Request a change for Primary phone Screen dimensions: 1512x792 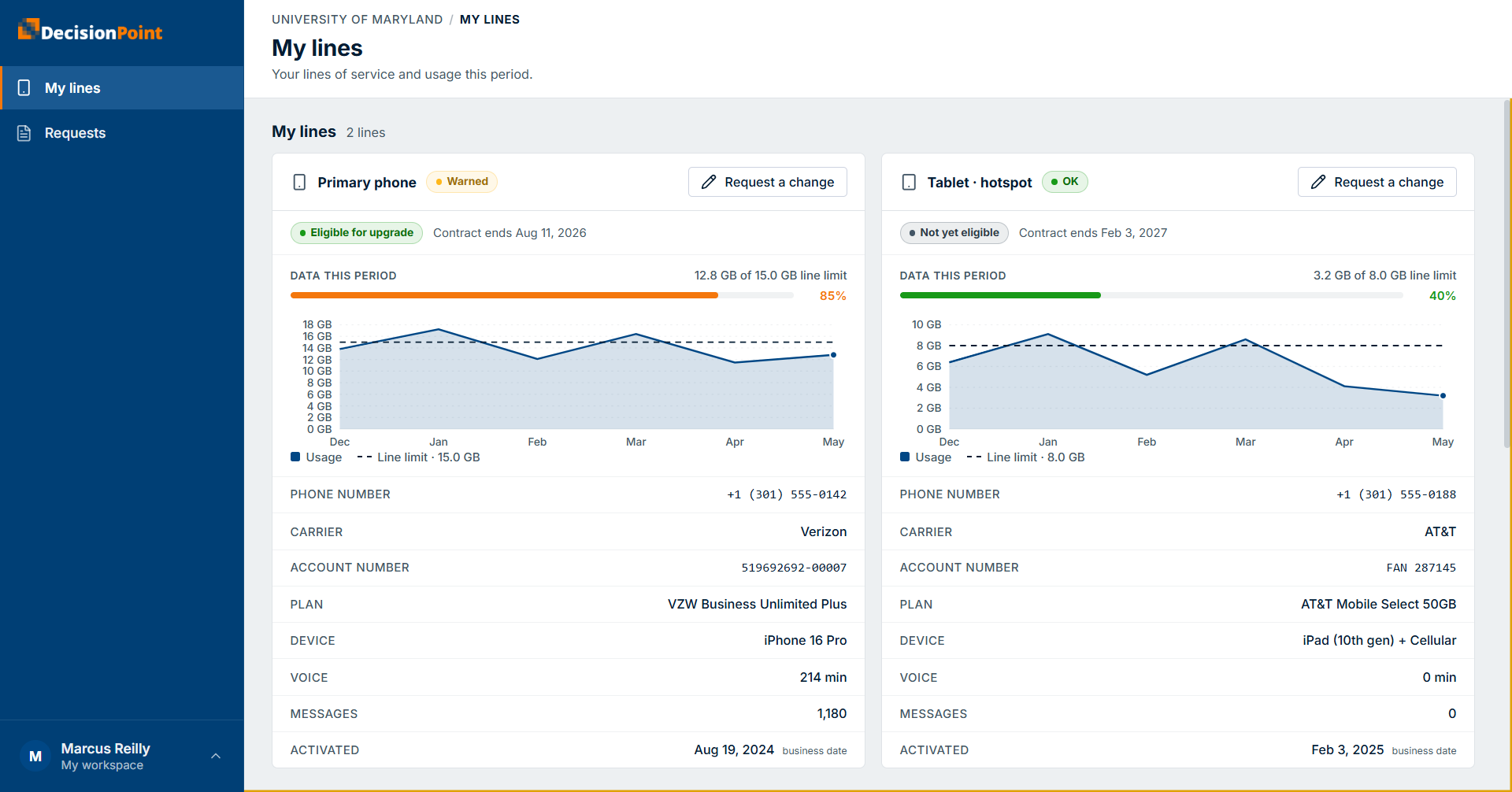[768, 182]
